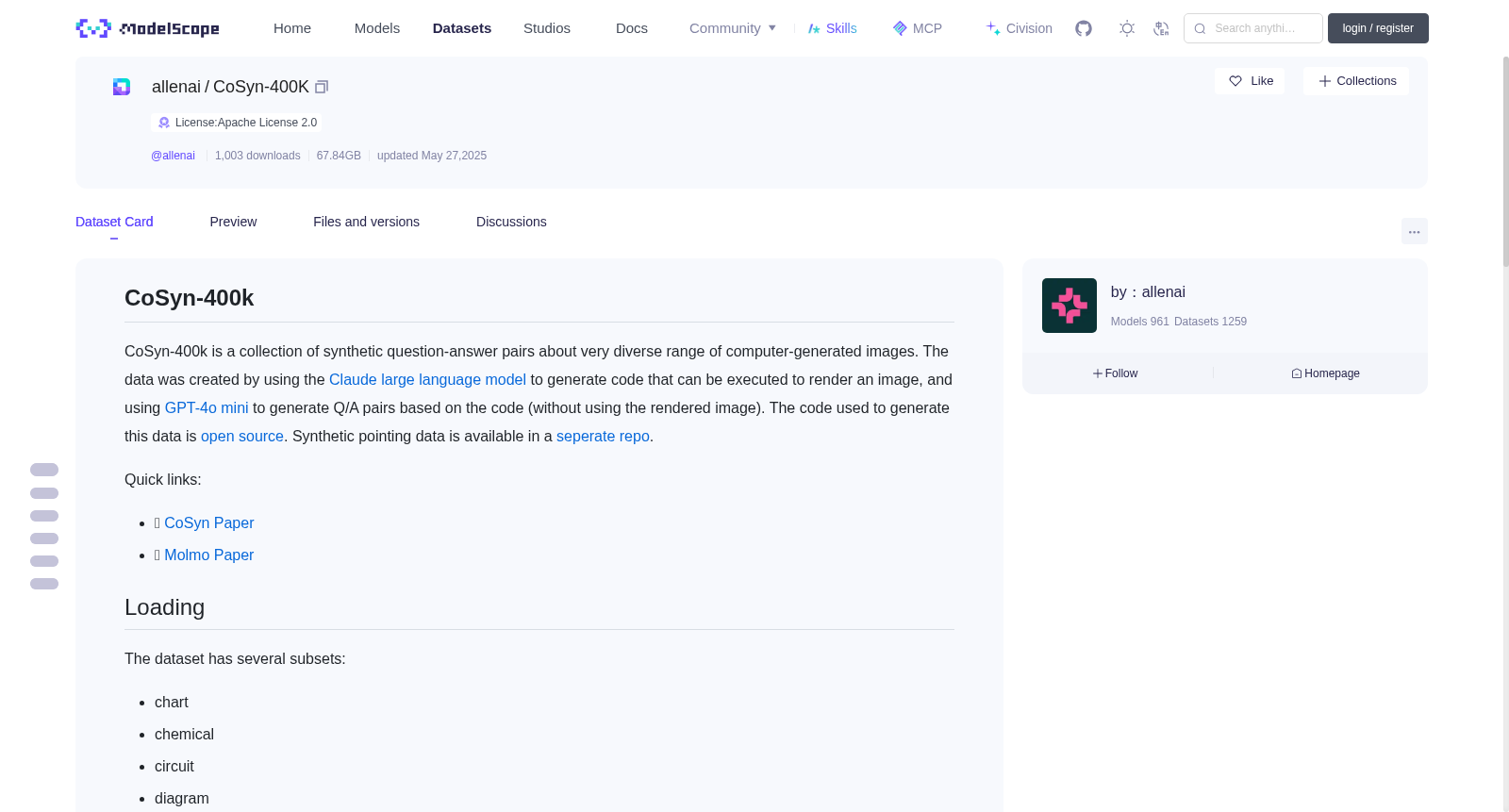This screenshot has height=812, width=1509.
Task: Visit the allenai Homepage
Action: [1325, 373]
